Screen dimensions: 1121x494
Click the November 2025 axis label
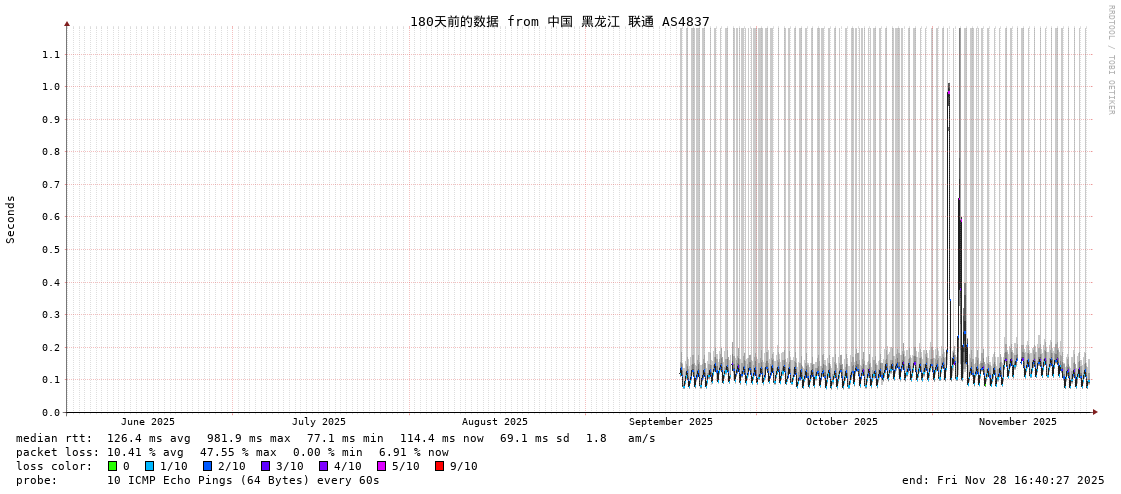coord(1017,422)
